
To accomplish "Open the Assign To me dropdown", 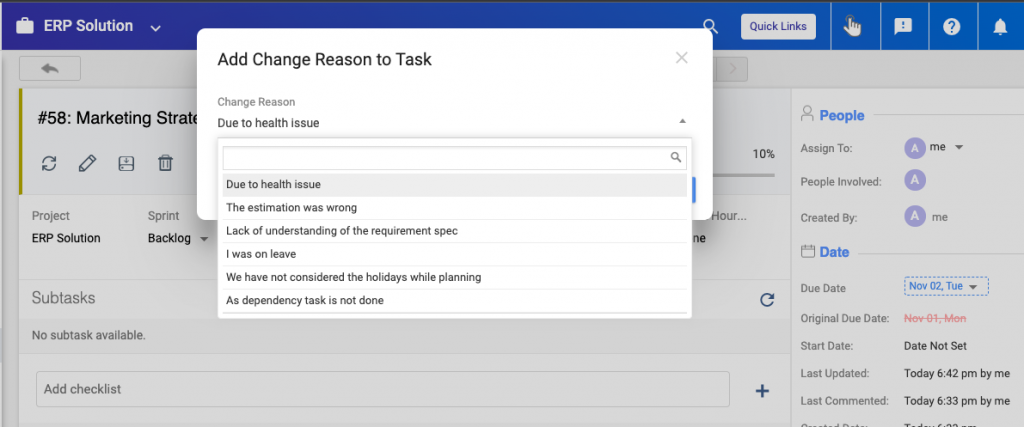I will (x=957, y=148).
